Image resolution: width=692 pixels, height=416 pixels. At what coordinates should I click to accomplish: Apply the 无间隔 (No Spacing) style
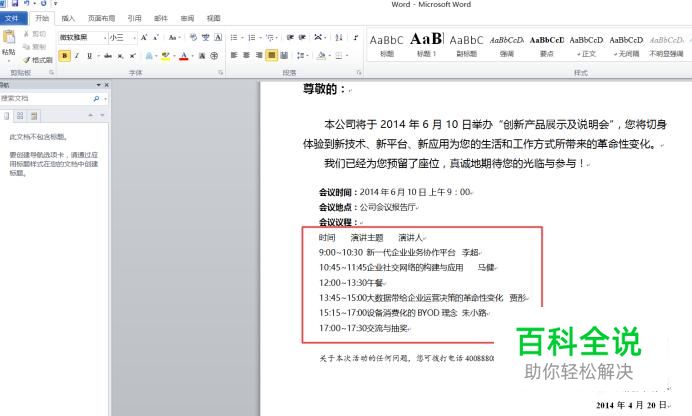626,45
